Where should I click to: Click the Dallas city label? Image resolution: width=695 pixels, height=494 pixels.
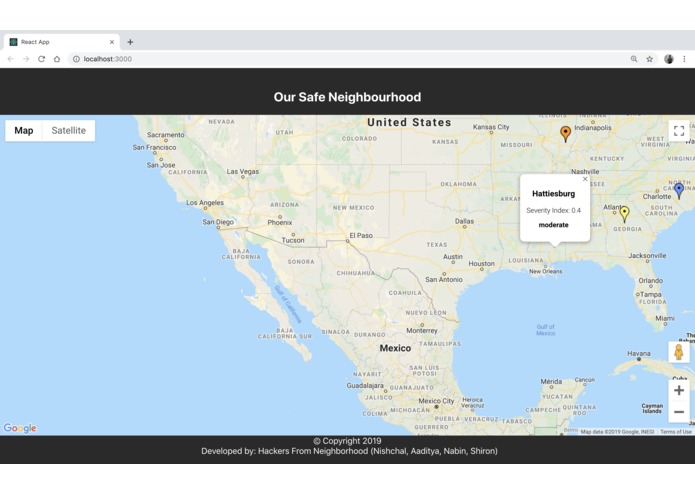coord(465,221)
